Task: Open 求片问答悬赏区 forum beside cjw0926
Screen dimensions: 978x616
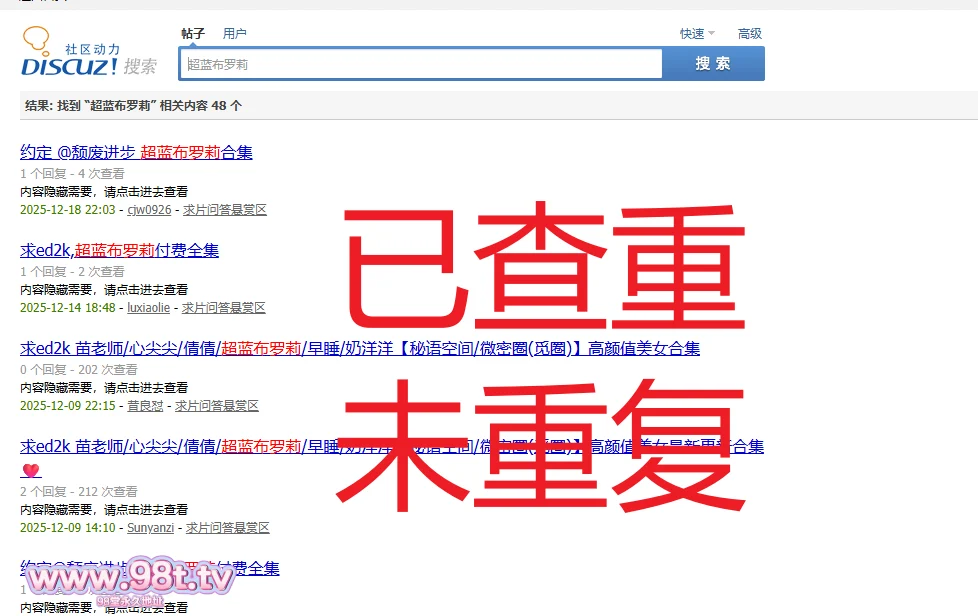Action: [x=224, y=210]
